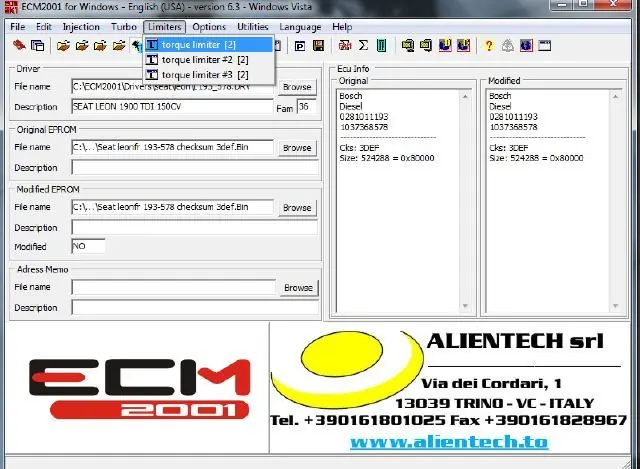The width and height of the screenshot is (640, 469).
Task: Click the Adress Memo Description field
Action: point(195,307)
